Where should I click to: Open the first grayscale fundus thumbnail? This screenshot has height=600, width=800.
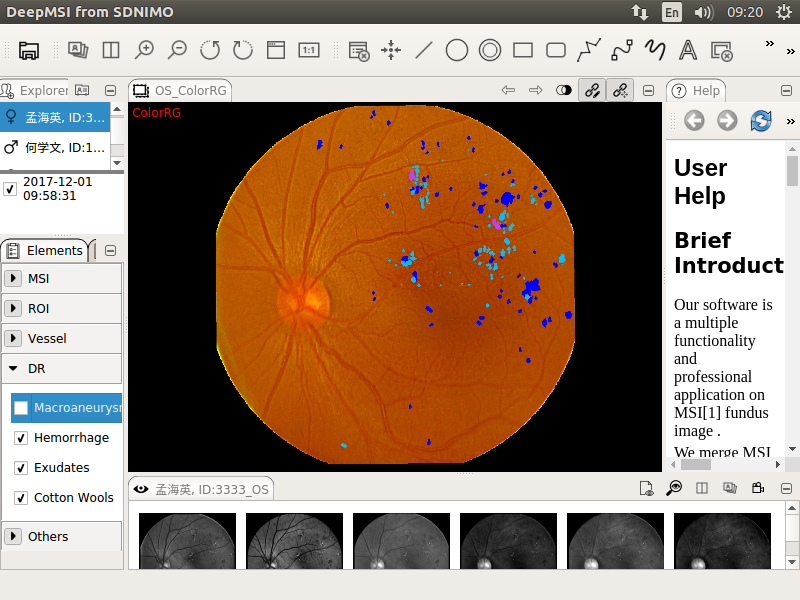[187, 541]
